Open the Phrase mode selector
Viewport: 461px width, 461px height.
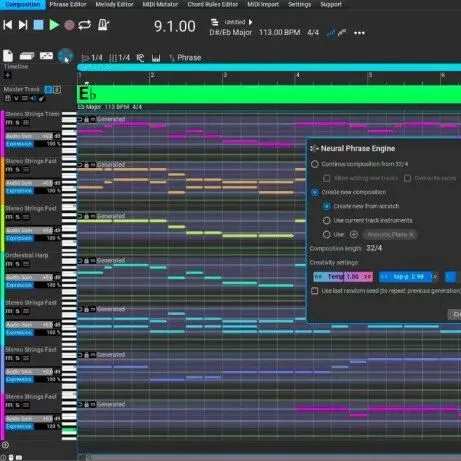pos(185,58)
